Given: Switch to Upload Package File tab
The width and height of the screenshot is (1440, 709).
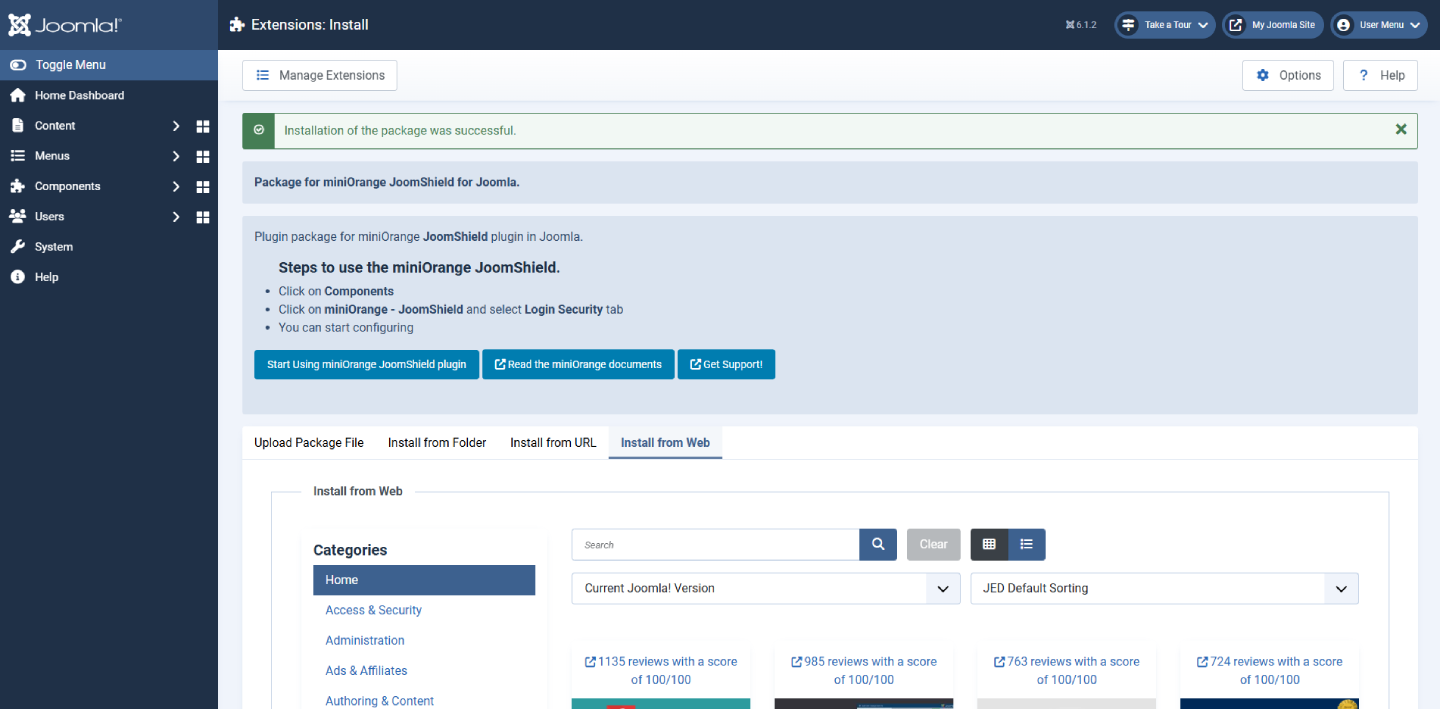Looking at the screenshot, I should click(x=309, y=442).
